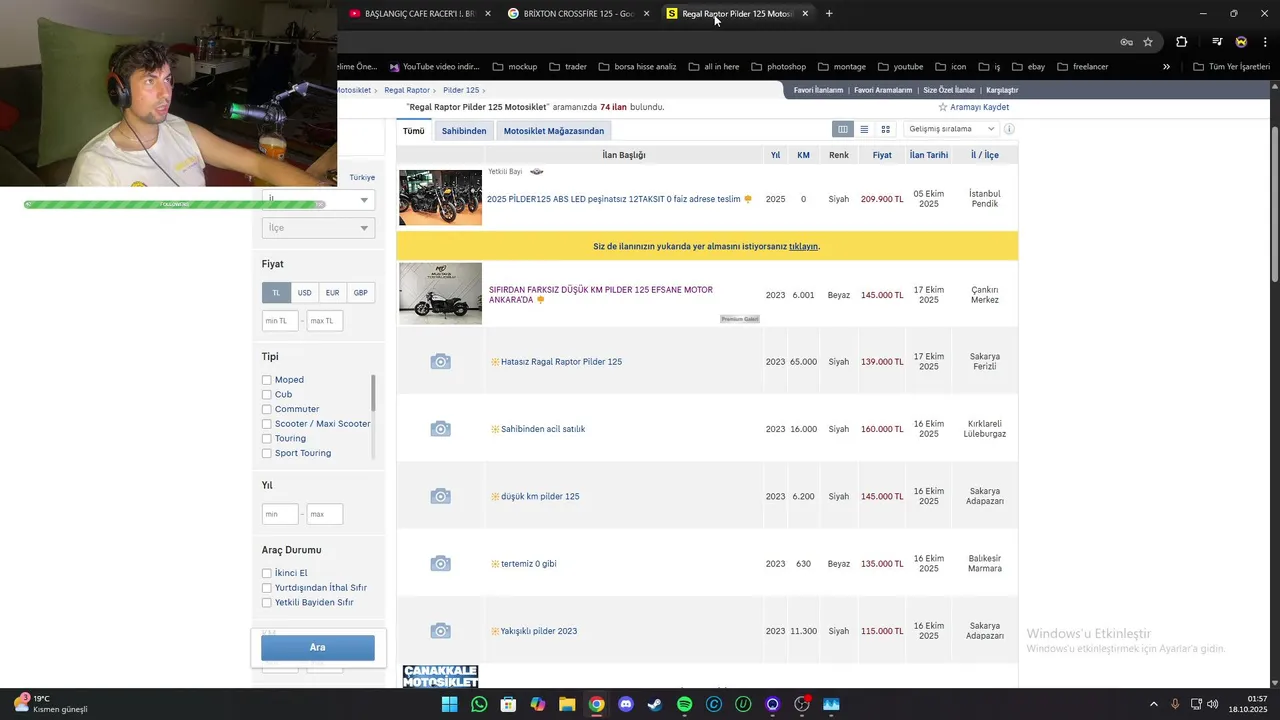Switch to gallery grid view icon
Image resolution: width=1280 pixels, height=720 pixels.
click(x=885, y=129)
